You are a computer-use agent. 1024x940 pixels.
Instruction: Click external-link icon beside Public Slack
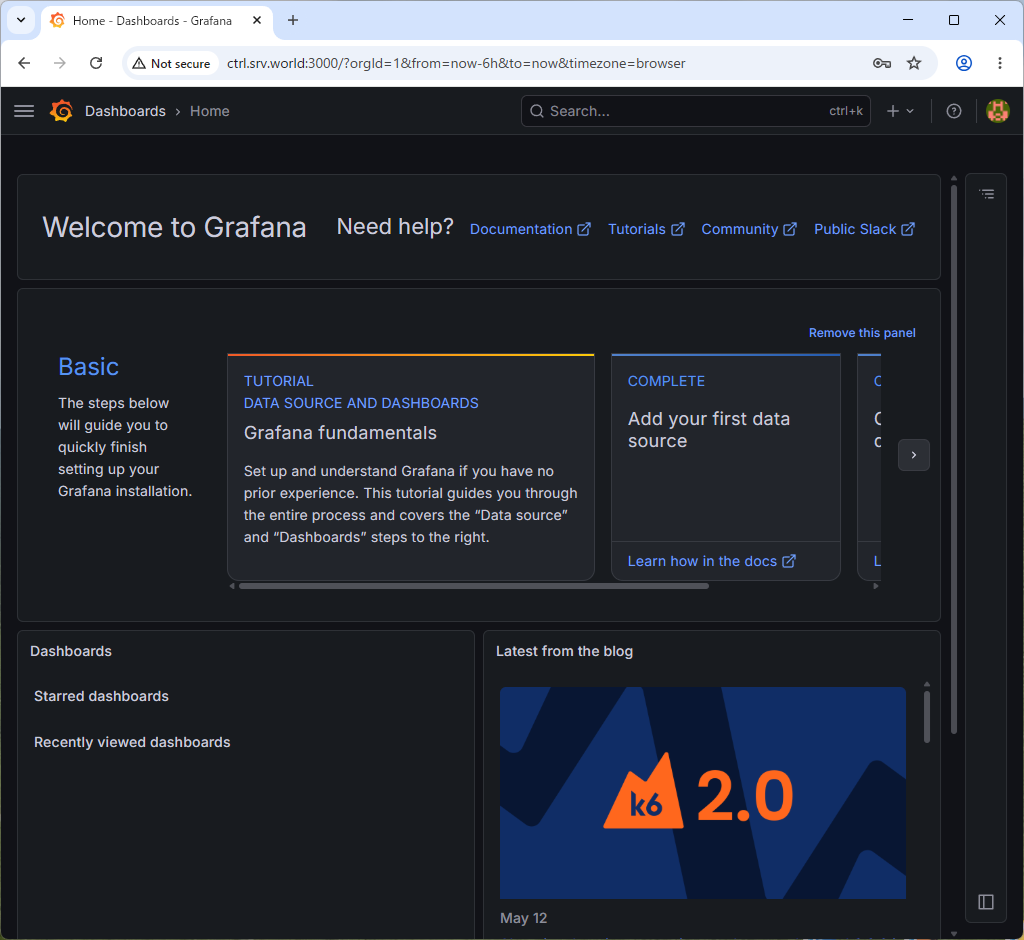tap(908, 229)
